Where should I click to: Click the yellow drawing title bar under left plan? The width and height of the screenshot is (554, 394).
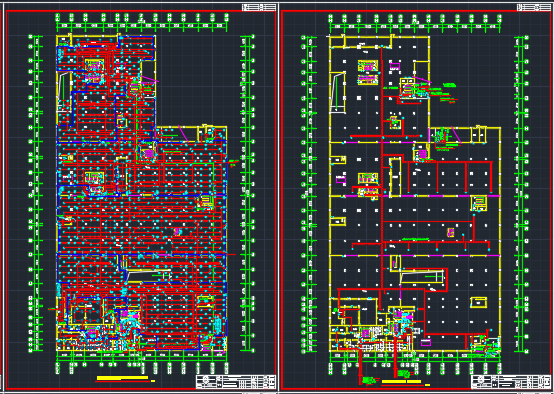tap(122, 378)
